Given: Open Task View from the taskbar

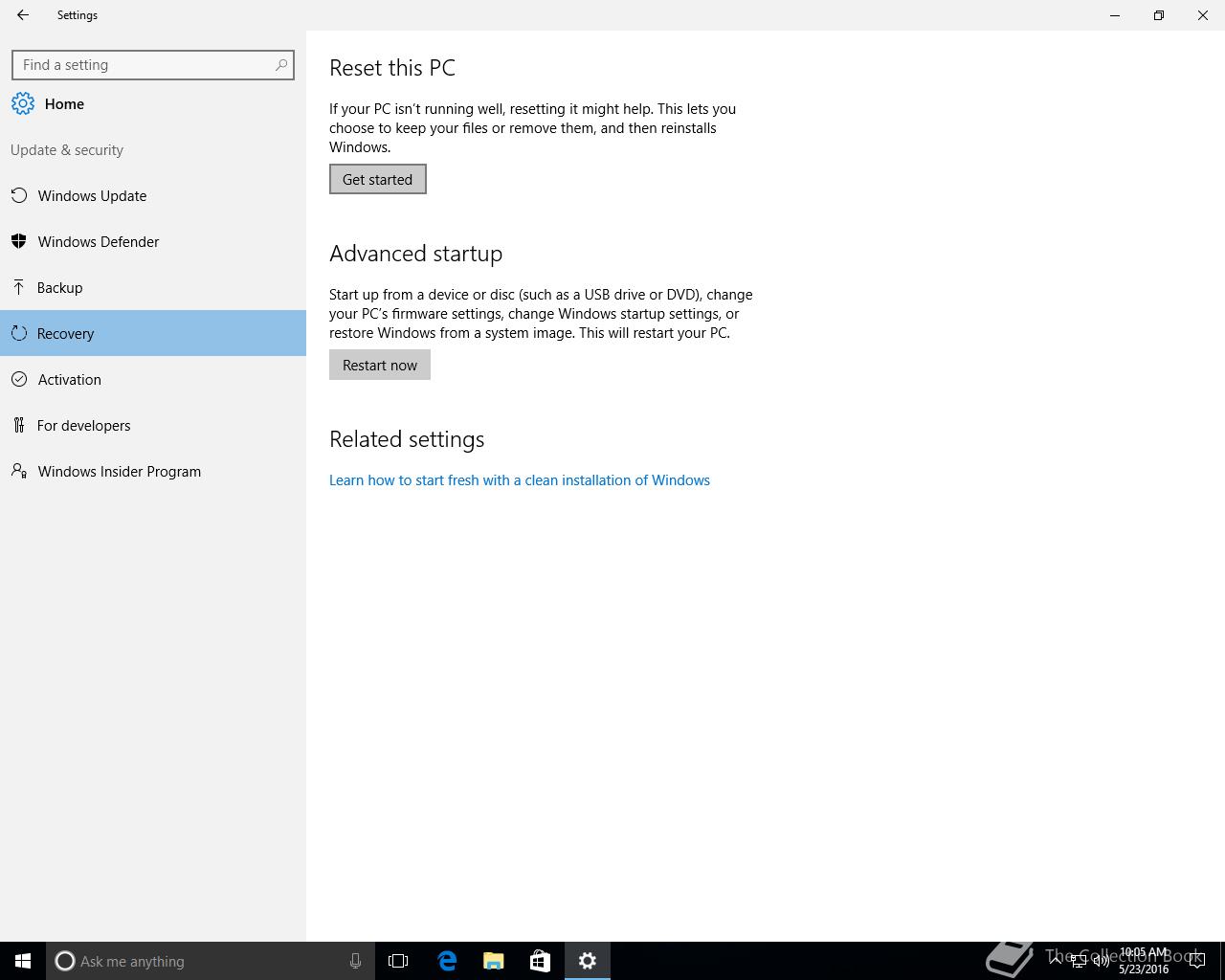Looking at the screenshot, I should (x=398, y=961).
